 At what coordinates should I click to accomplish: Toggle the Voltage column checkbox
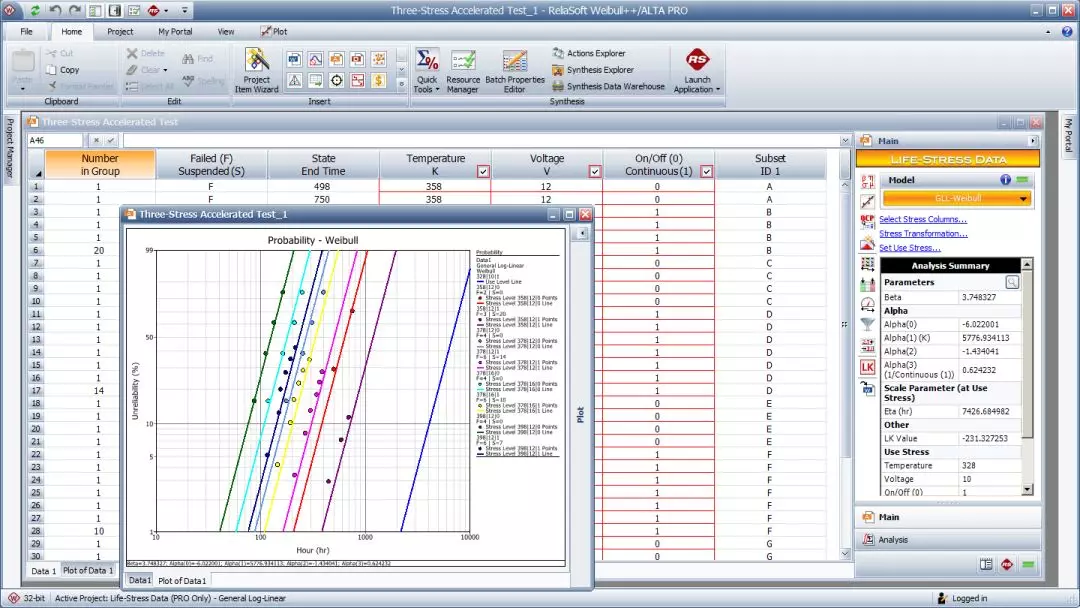click(594, 171)
